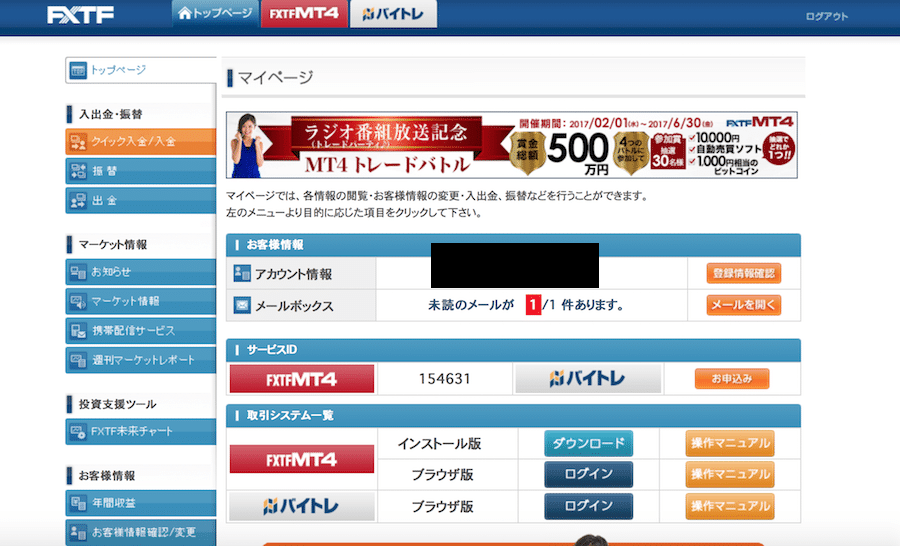Click the メールボックス envelope icon
Viewport: 900px width, 546px height.
tap(242, 305)
